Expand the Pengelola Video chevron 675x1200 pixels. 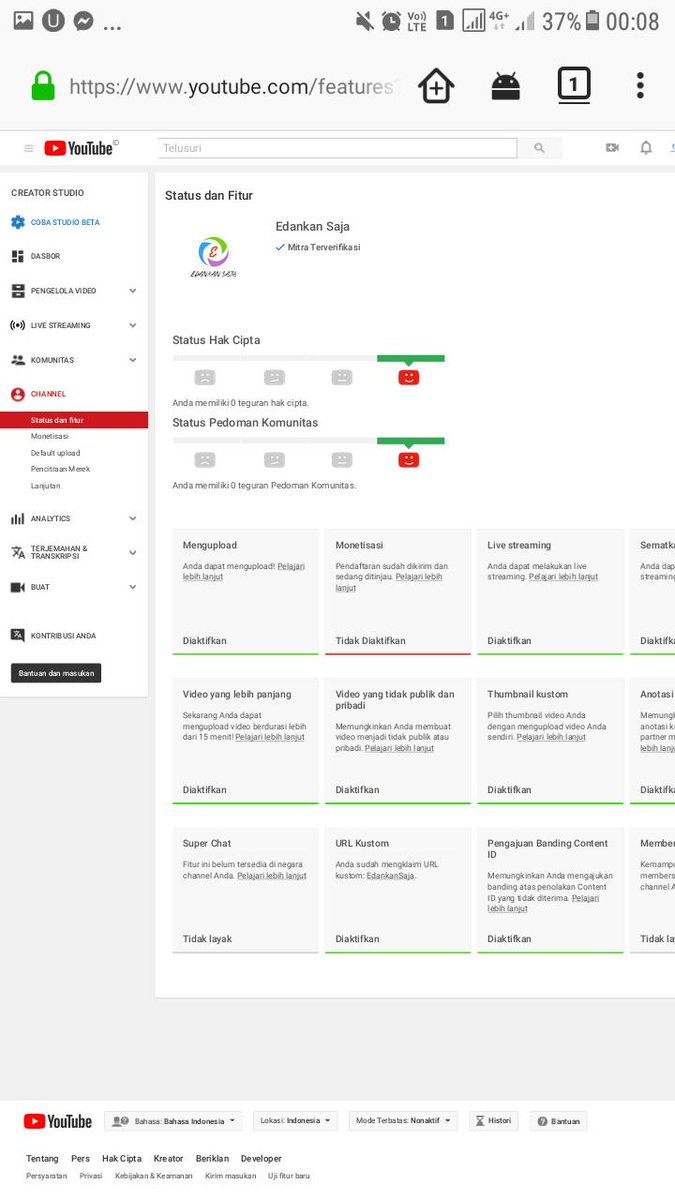133,291
